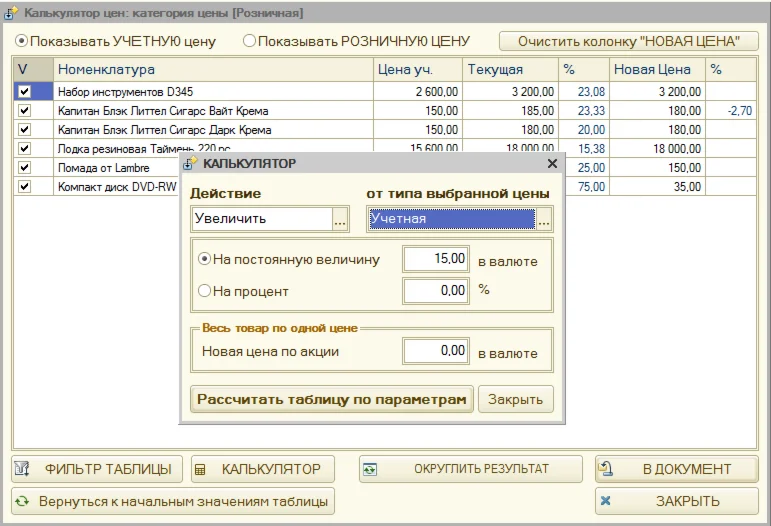Click the filter icon on ФИЛЬТР ТАБЛИЦЫ button
The width and height of the screenshot is (771, 526).
(23, 469)
